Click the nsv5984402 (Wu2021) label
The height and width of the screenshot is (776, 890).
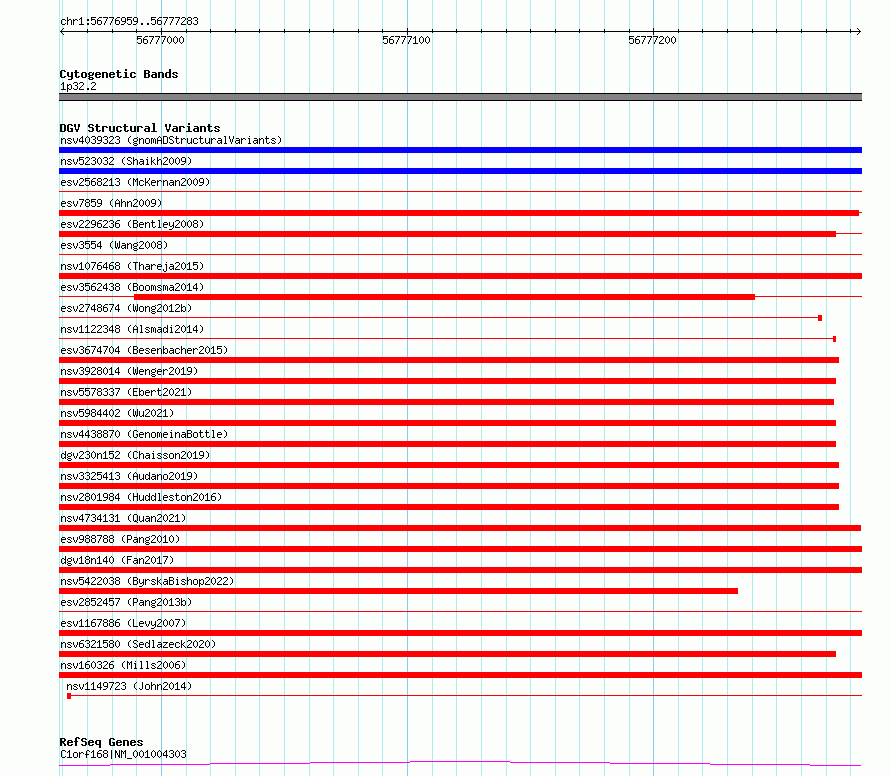pyautogui.click(x=117, y=413)
